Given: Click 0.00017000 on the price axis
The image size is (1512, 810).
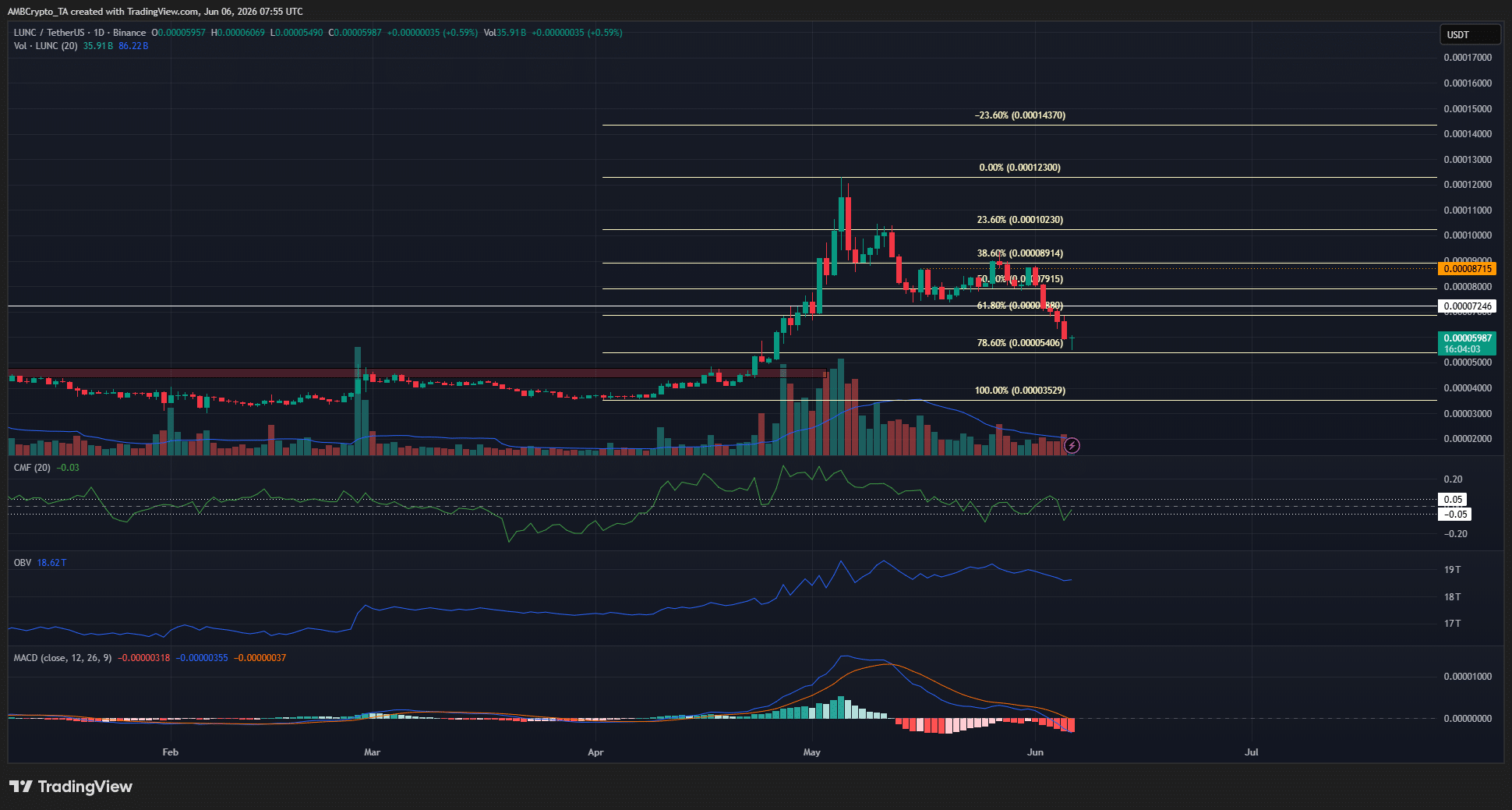Looking at the screenshot, I should 1468,58.
